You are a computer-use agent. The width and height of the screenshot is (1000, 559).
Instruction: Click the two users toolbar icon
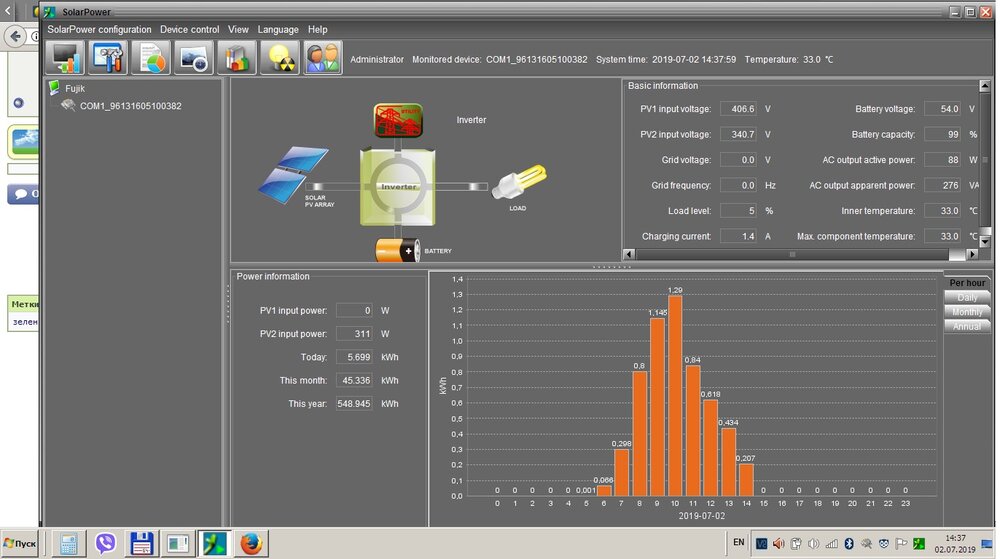pos(323,58)
